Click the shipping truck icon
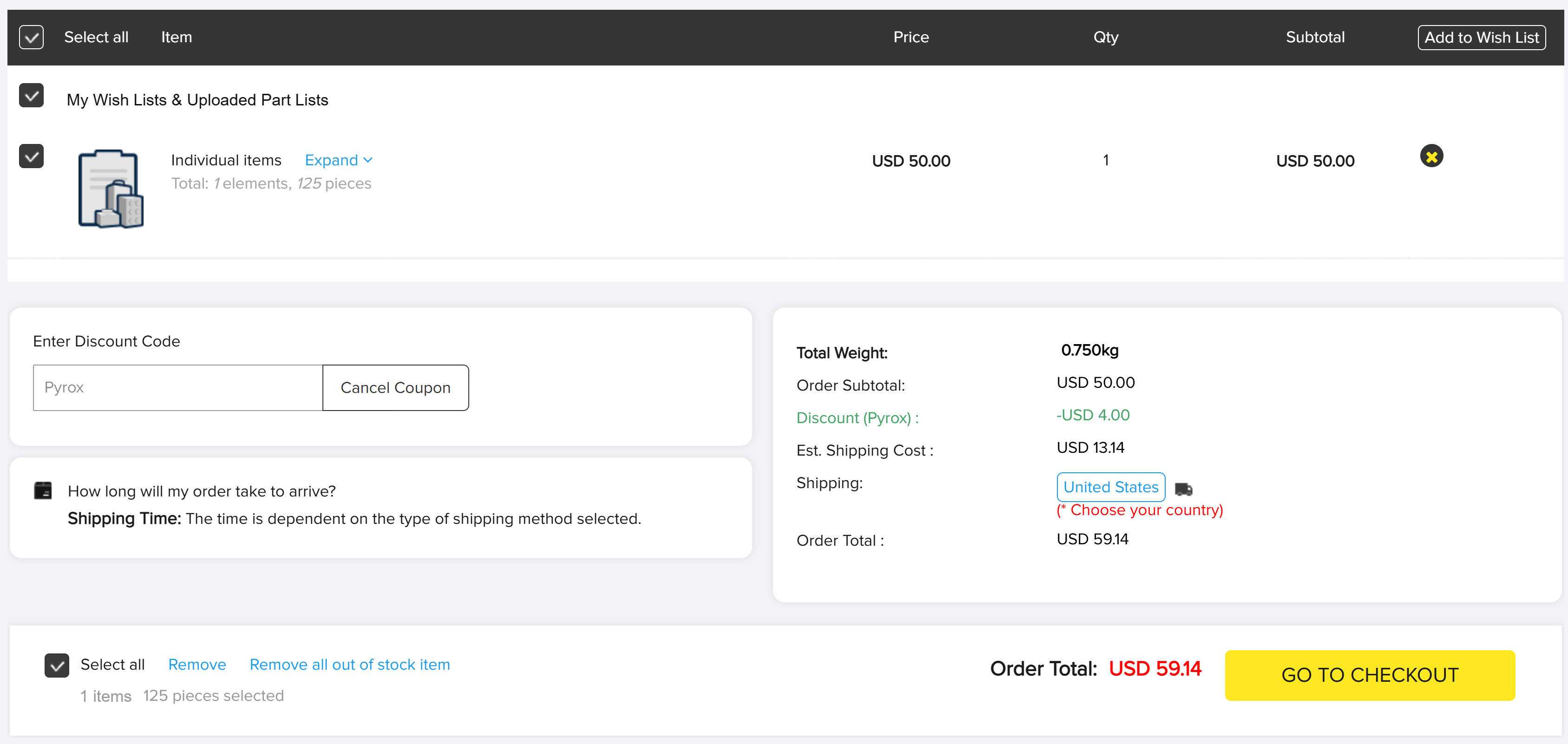The image size is (1568, 744). [x=1183, y=489]
